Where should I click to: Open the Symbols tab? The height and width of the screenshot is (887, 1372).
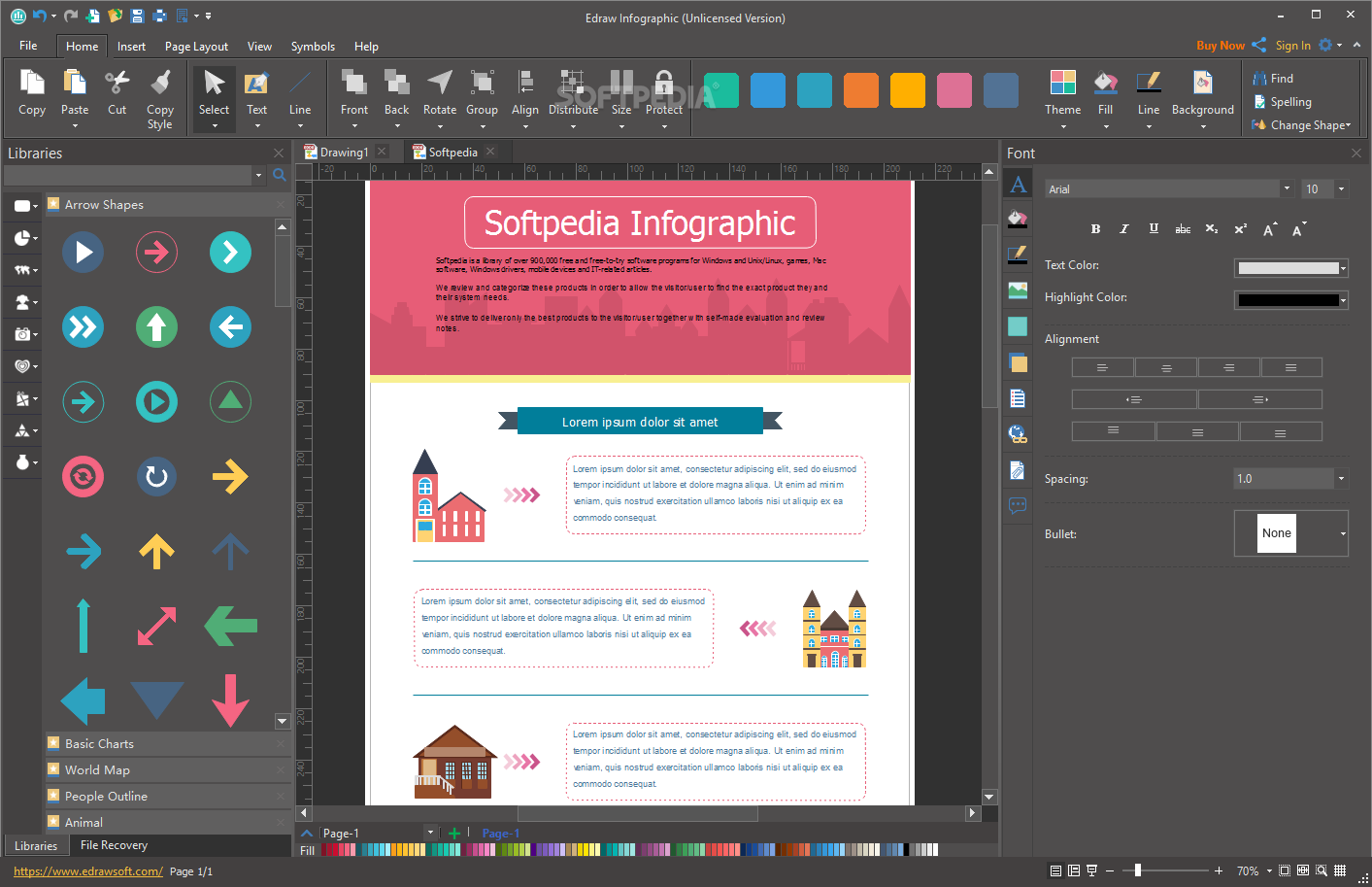(x=313, y=46)
